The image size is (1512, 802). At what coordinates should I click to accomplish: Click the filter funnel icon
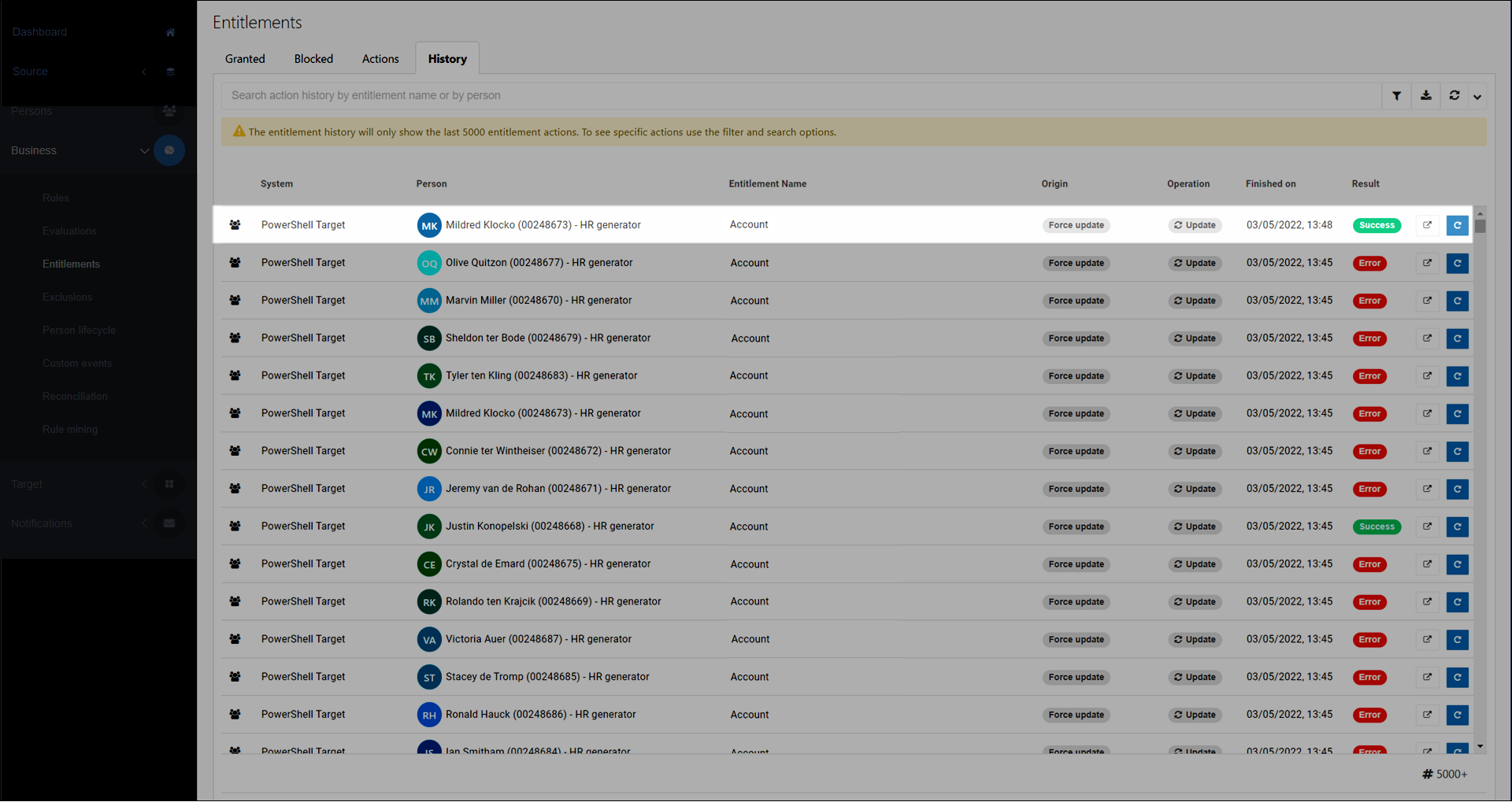point(1396,96)
